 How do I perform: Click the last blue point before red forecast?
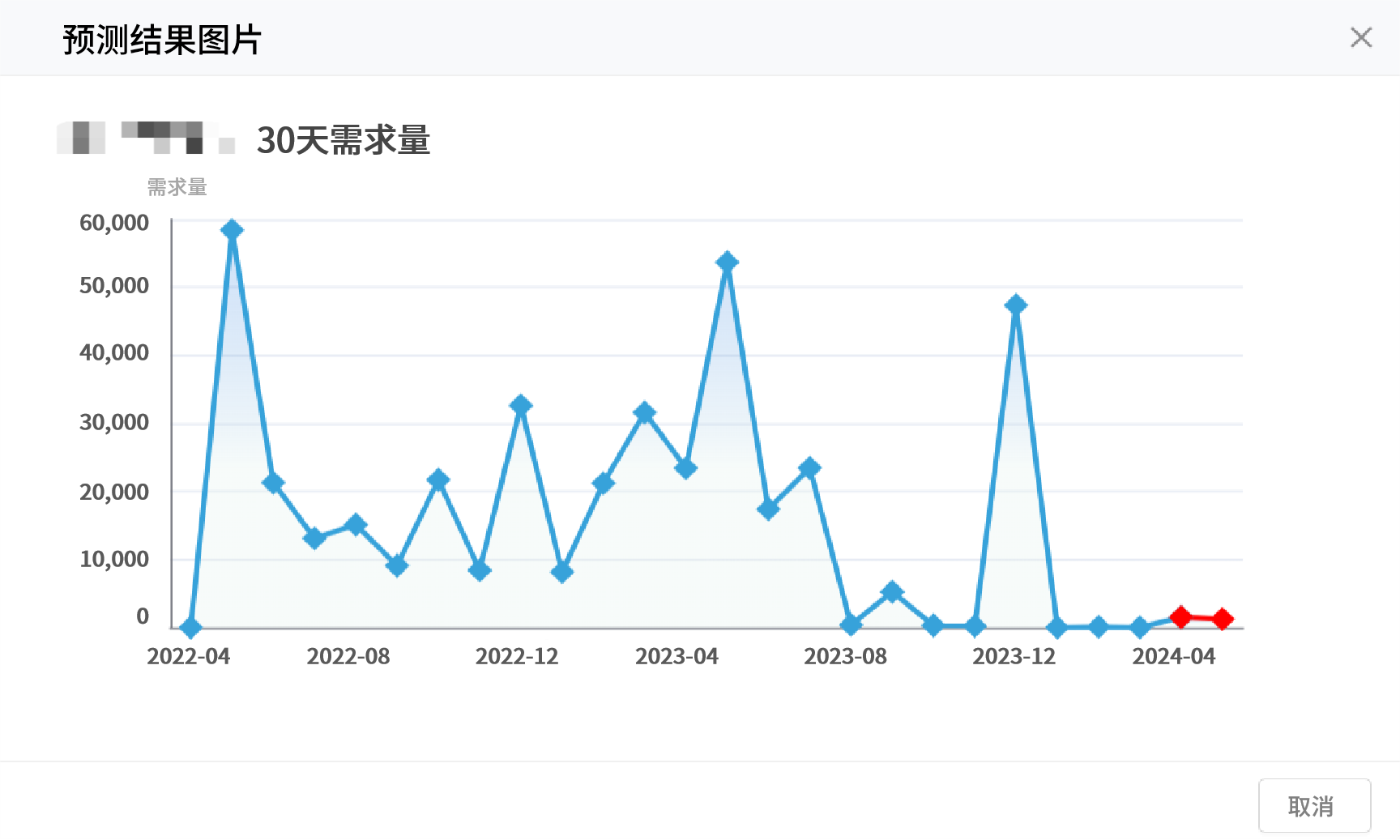click(1140, 627)
